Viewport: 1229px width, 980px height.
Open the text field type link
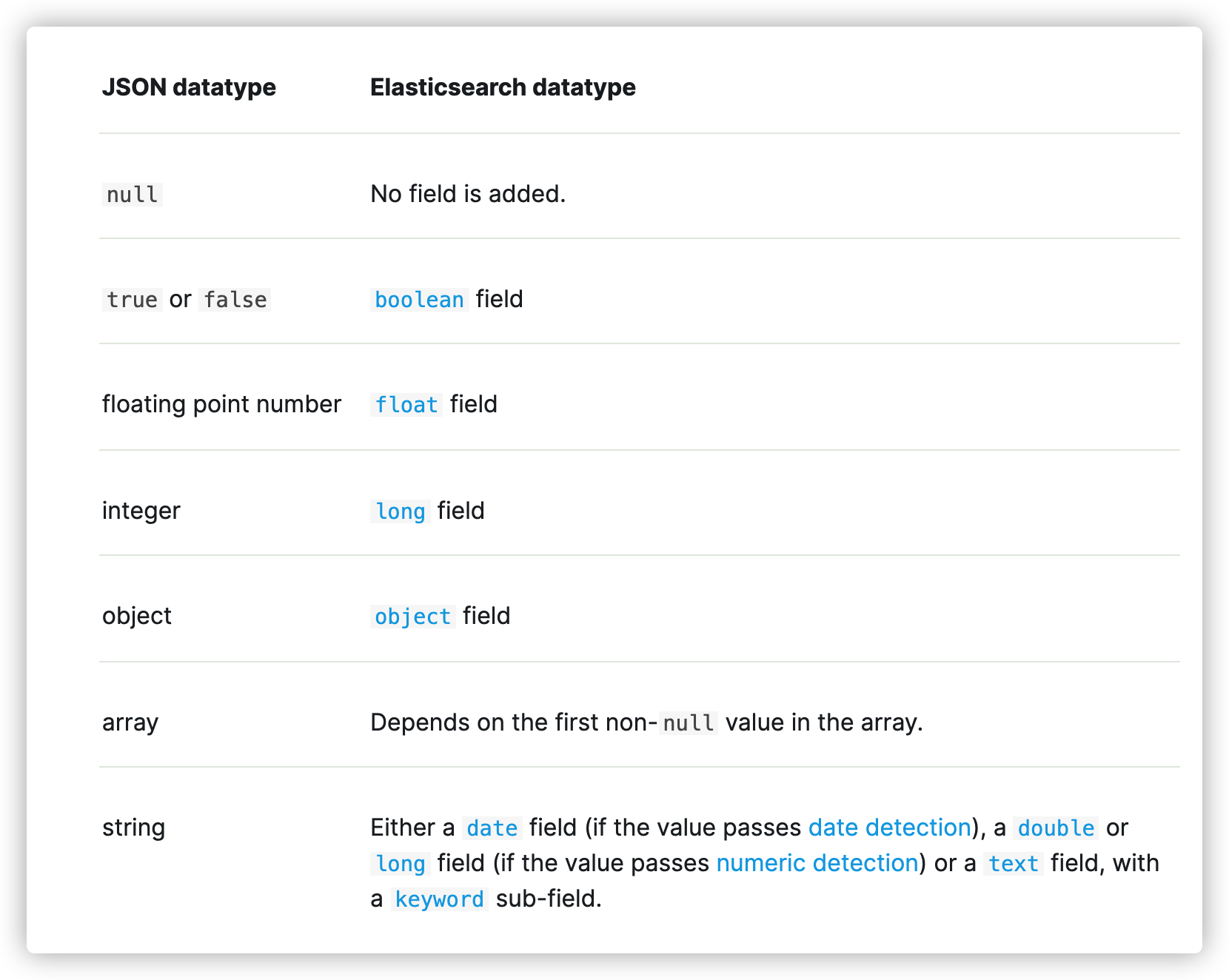[x=1013, y=864]
